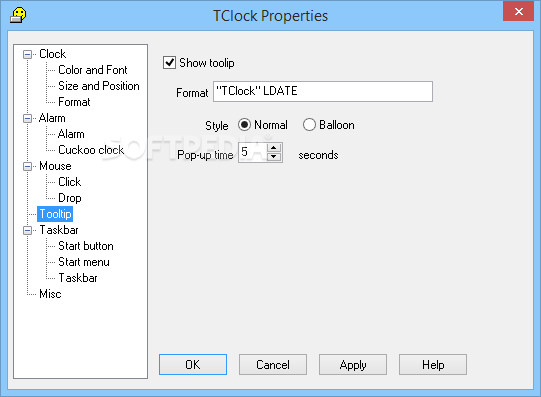
Task: Select the Tooltip tree item
Action: (55, 214)
